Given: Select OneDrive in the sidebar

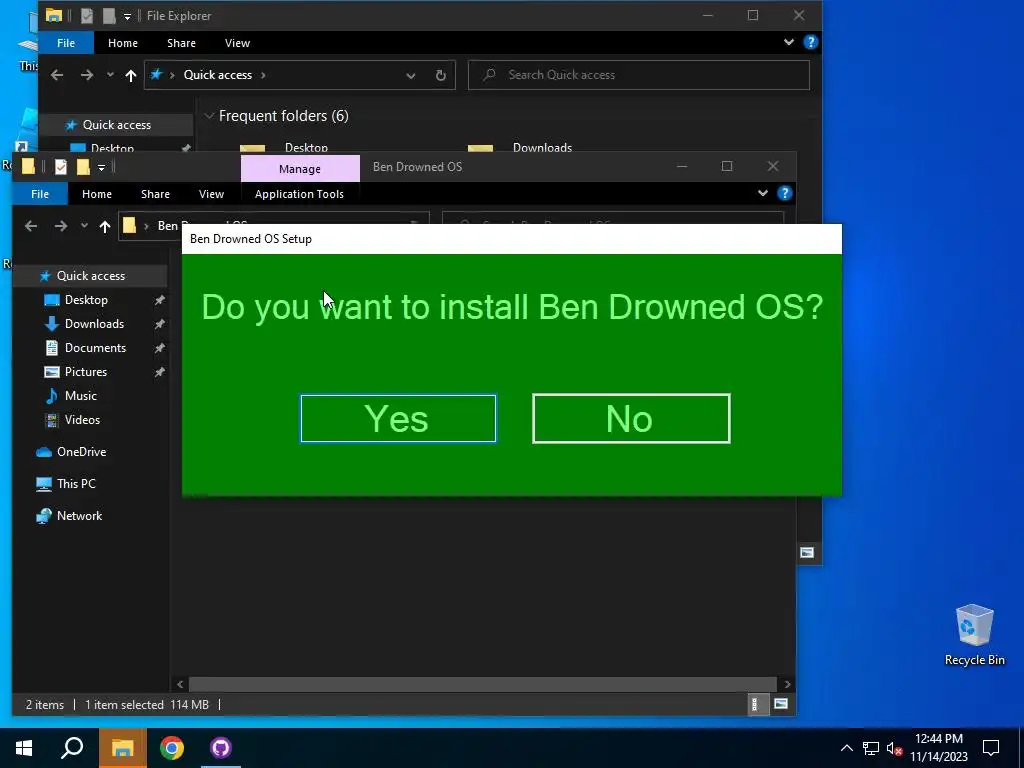Looking at the screenshot, I should point(81,452).
